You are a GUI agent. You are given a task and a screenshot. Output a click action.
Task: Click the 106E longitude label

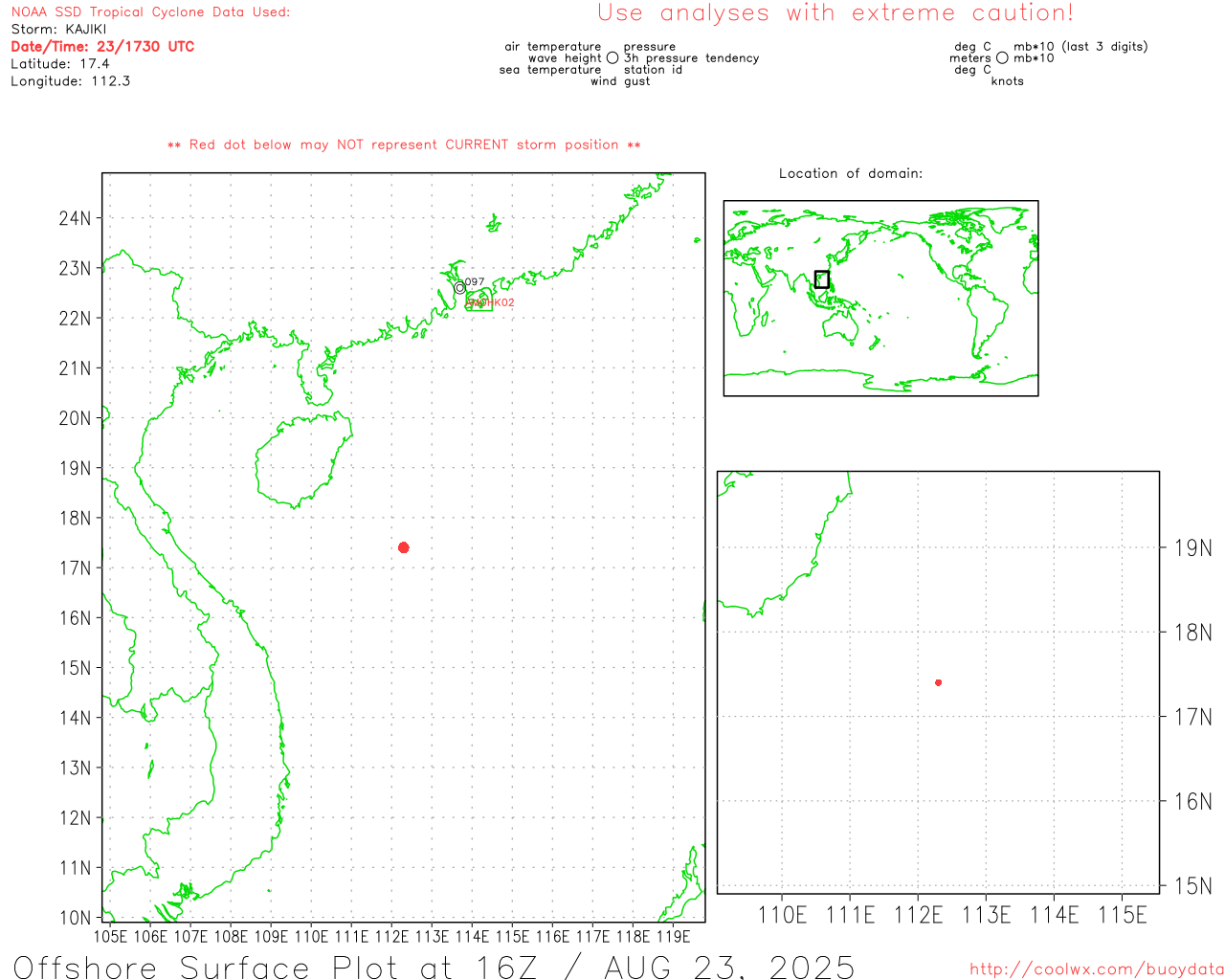click(x=150, y=936)
